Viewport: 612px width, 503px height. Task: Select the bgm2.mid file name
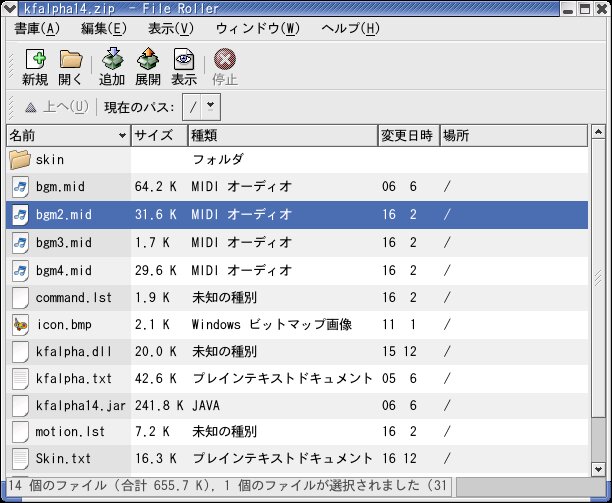click(x=64, y=215)
